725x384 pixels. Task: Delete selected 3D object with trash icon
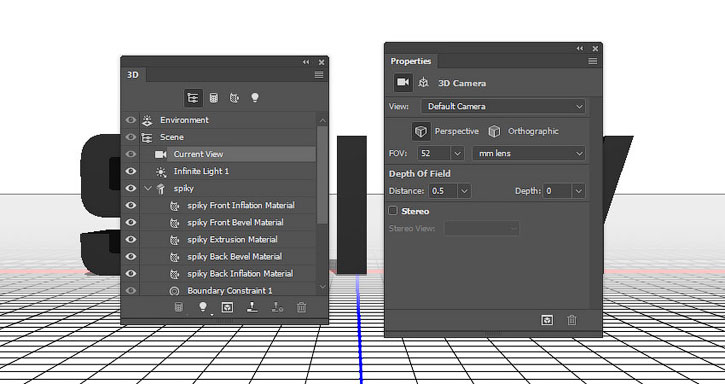(x=301, y=307)
